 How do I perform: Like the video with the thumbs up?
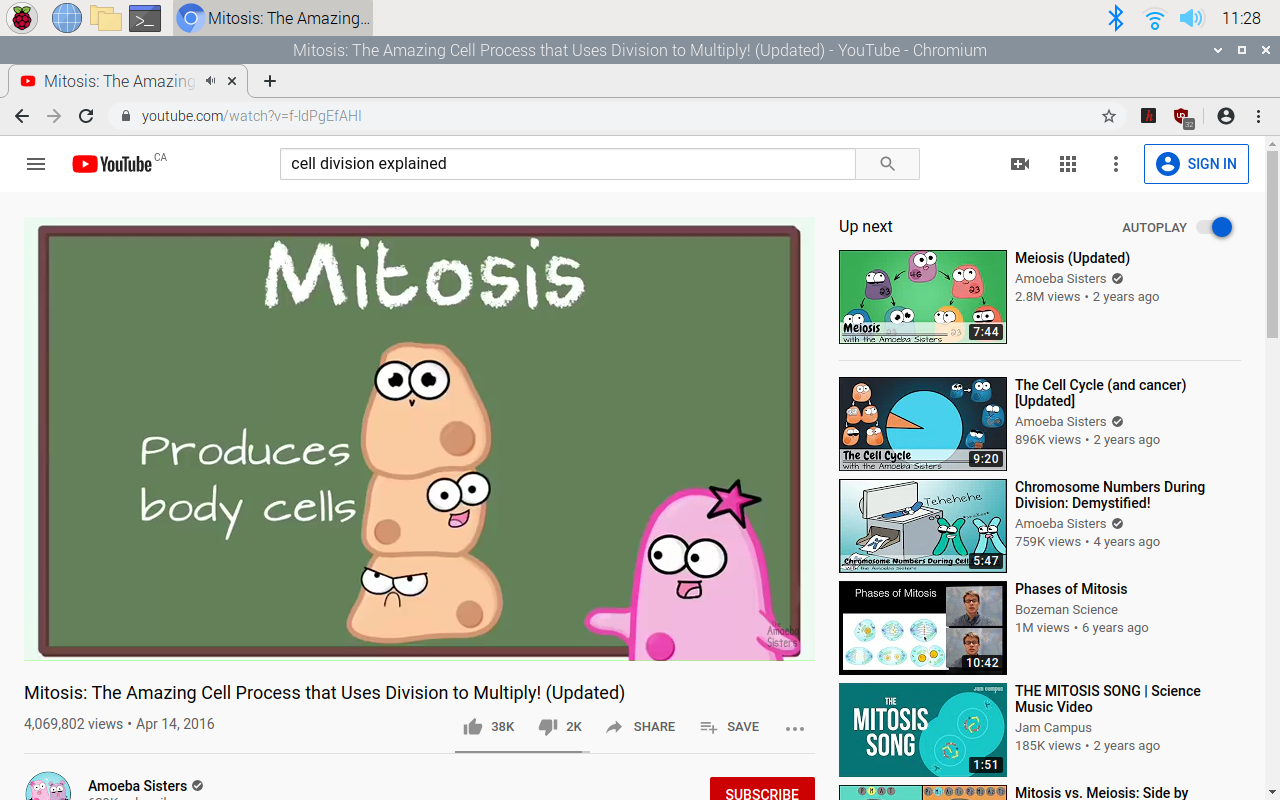[x=472, y=727]
